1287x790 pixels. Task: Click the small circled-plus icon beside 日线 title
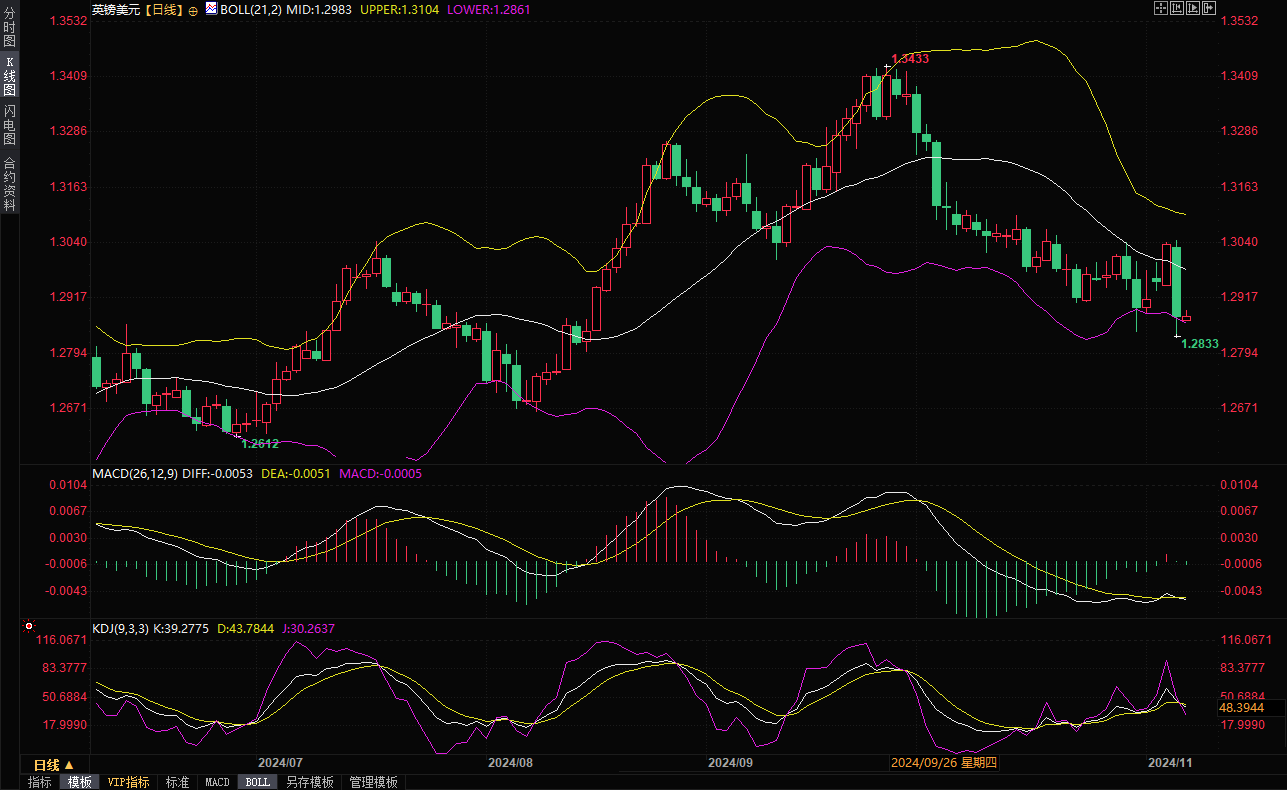click(193, 10)
